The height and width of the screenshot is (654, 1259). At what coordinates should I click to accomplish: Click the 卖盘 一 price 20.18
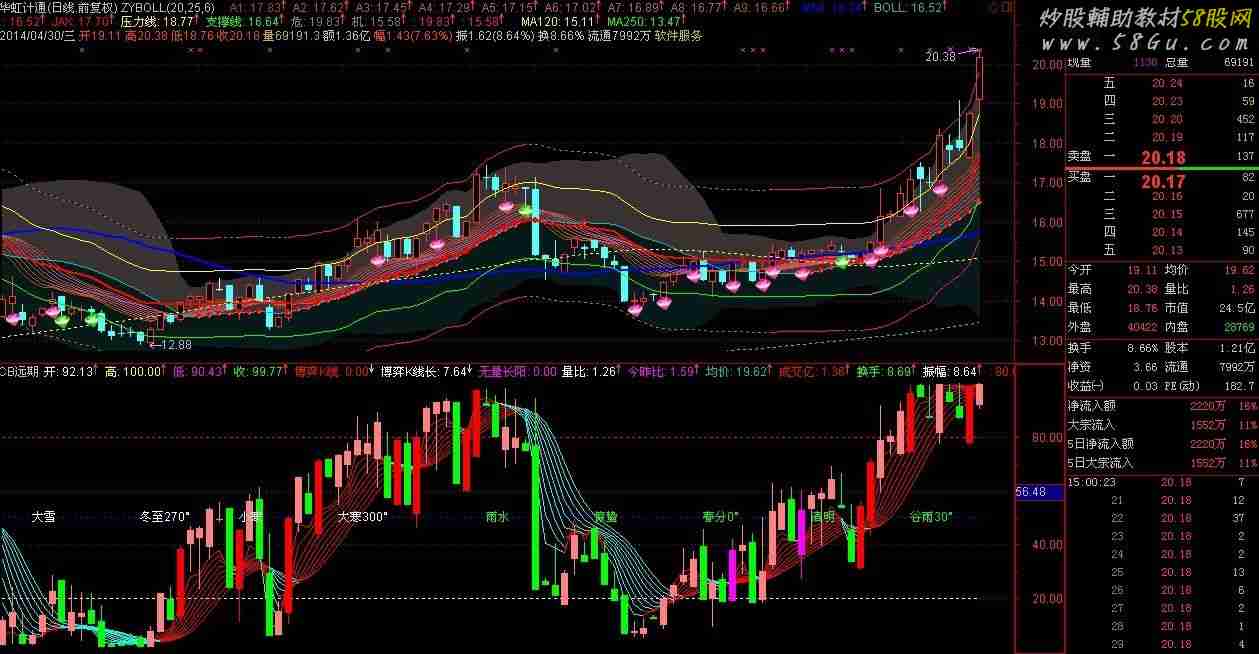pyautogui.click(x=1163, y=157)
